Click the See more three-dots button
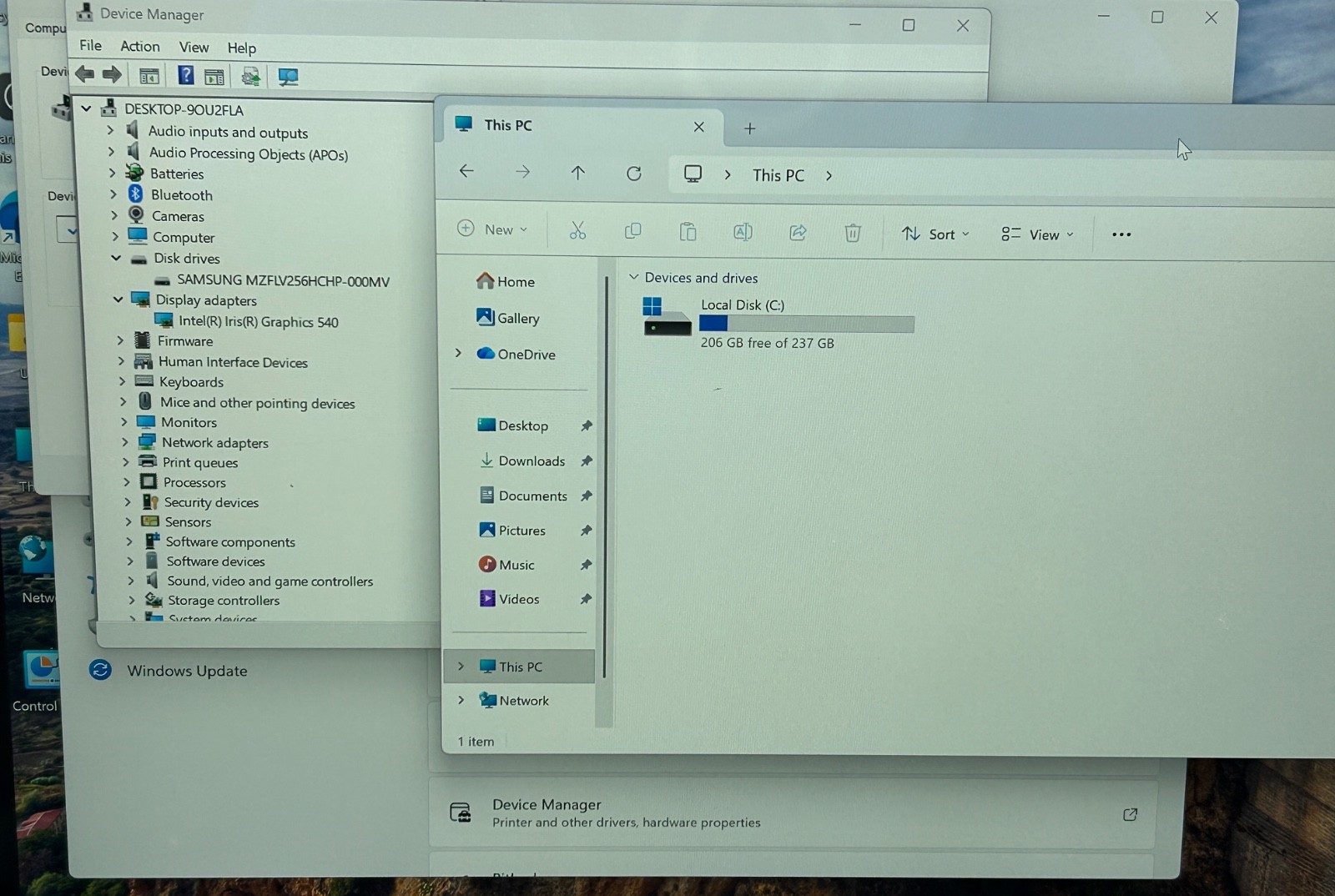This screenshot has height=896, width=1335. (x=1121, y=234)
